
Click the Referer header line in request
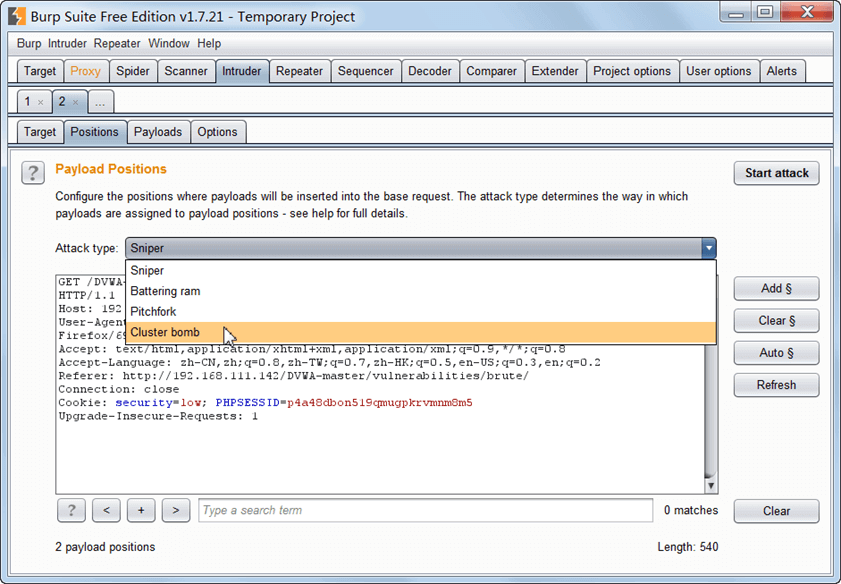pyautogui.click(x=293, y=376)
